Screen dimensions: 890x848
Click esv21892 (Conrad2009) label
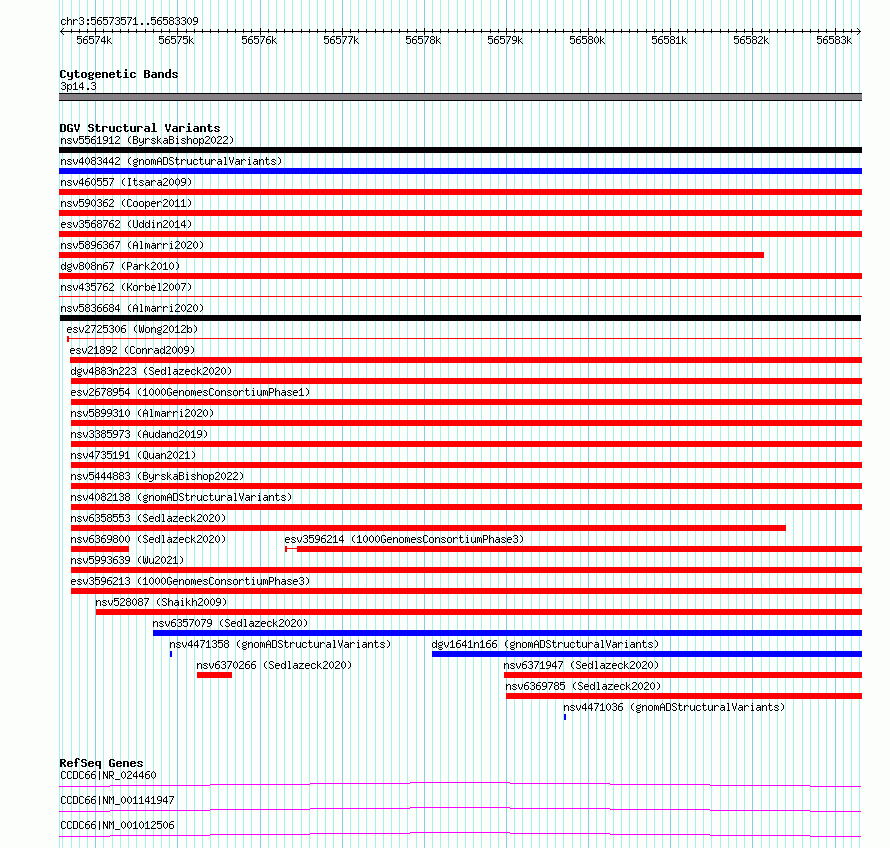[x=132, y=350]
